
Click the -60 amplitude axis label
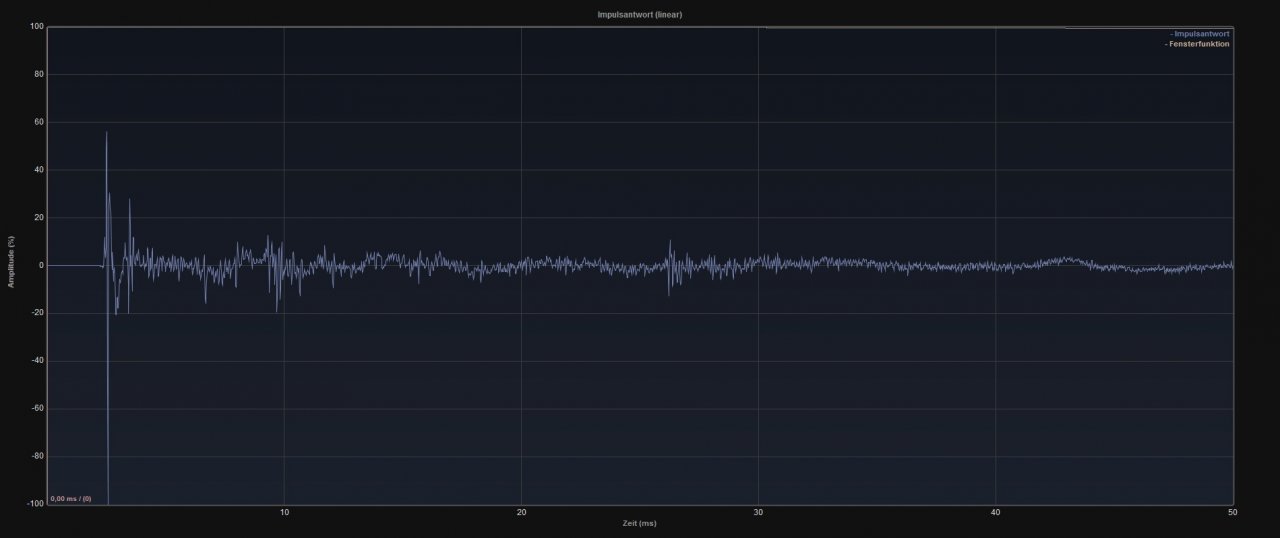tap(38, 409)
